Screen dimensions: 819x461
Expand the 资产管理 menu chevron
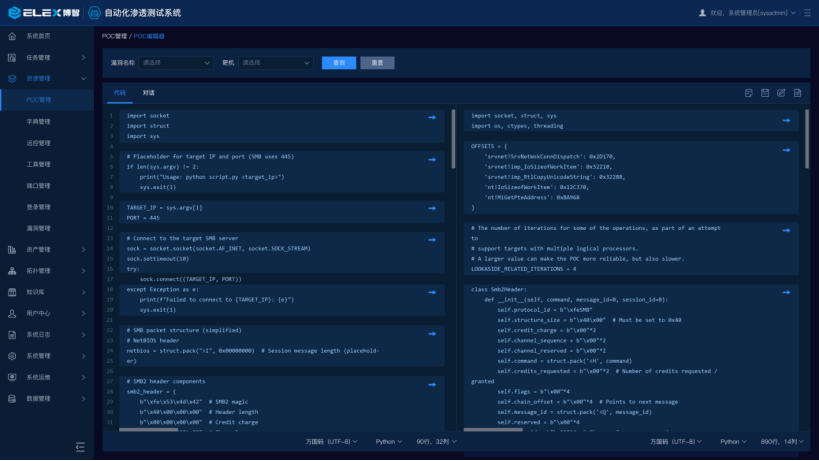point(84,250)
